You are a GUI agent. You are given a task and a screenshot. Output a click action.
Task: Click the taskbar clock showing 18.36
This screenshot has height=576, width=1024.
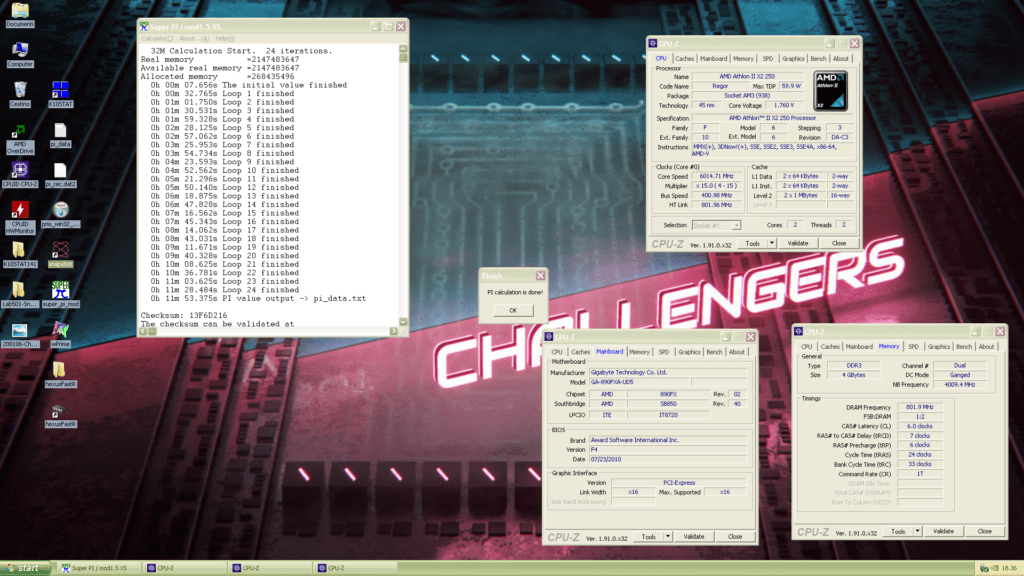click(x=1009, y=568)
